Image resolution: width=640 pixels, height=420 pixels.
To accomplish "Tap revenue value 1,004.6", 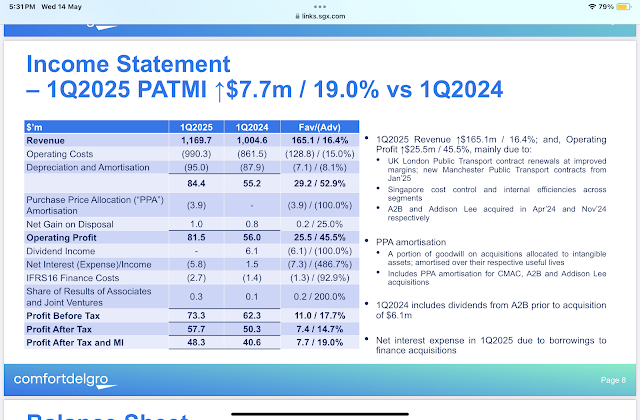I will [252, 140].
